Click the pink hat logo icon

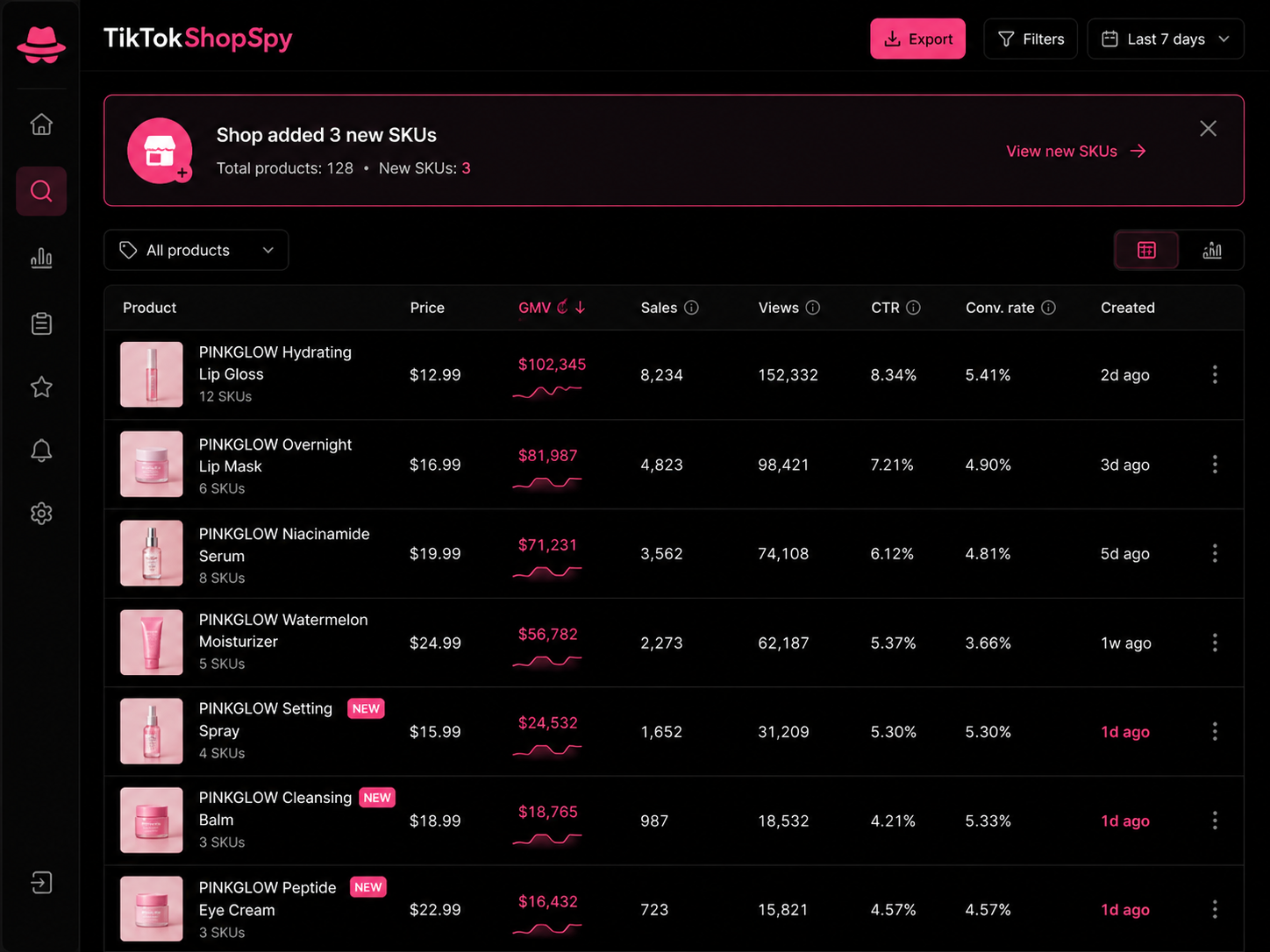[41, 44]
